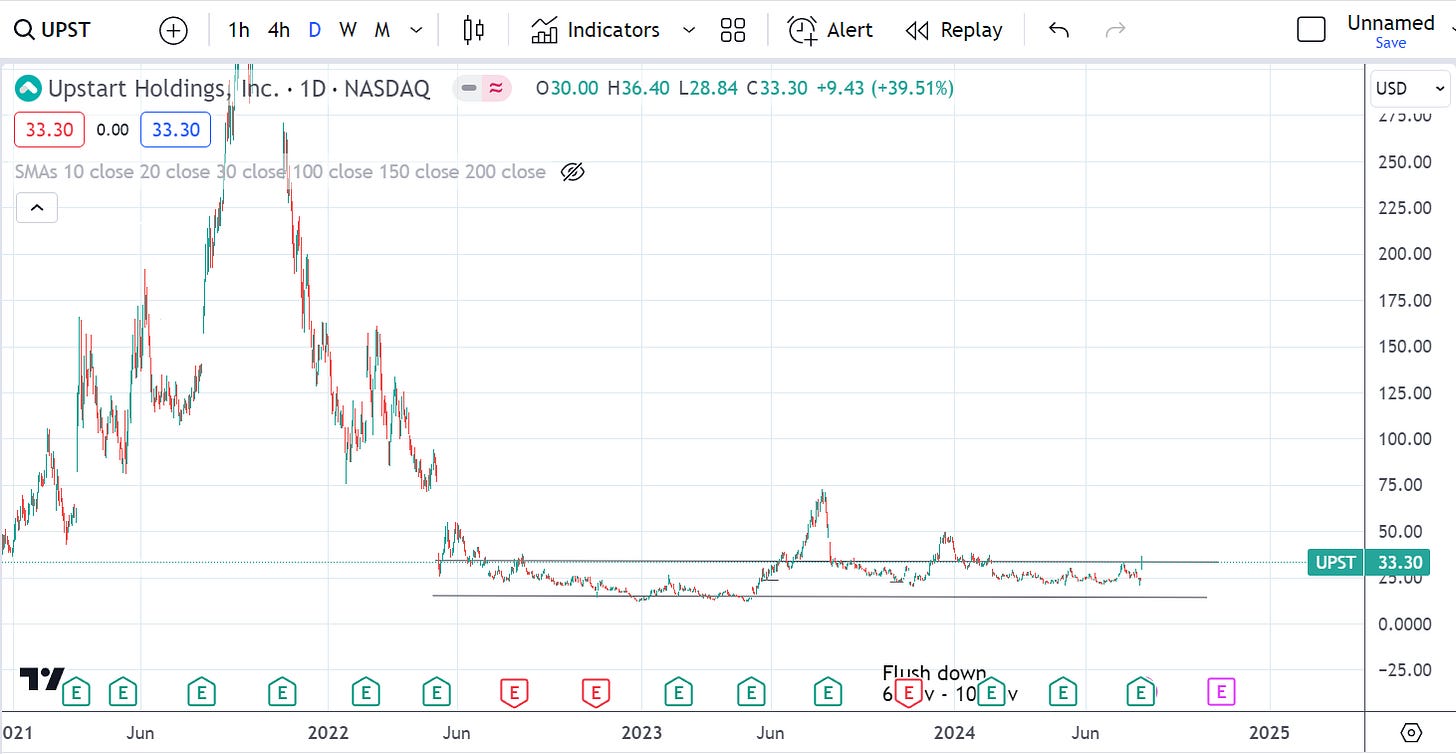Expand the timeframe interval dropdown chevron
Viewport: 1456px width, 754px height.
coord(417,30)
